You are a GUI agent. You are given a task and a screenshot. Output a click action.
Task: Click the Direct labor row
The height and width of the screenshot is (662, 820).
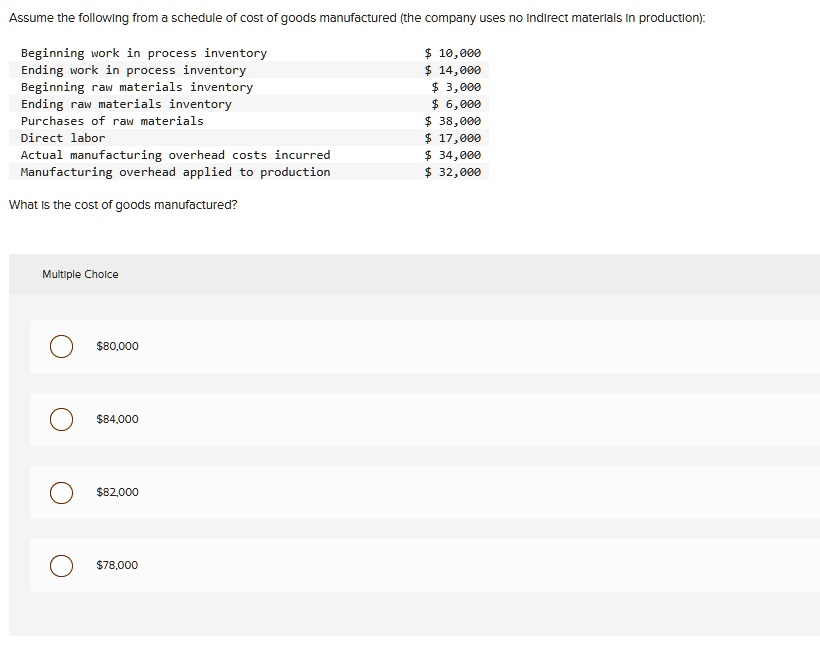click(66, 138)
